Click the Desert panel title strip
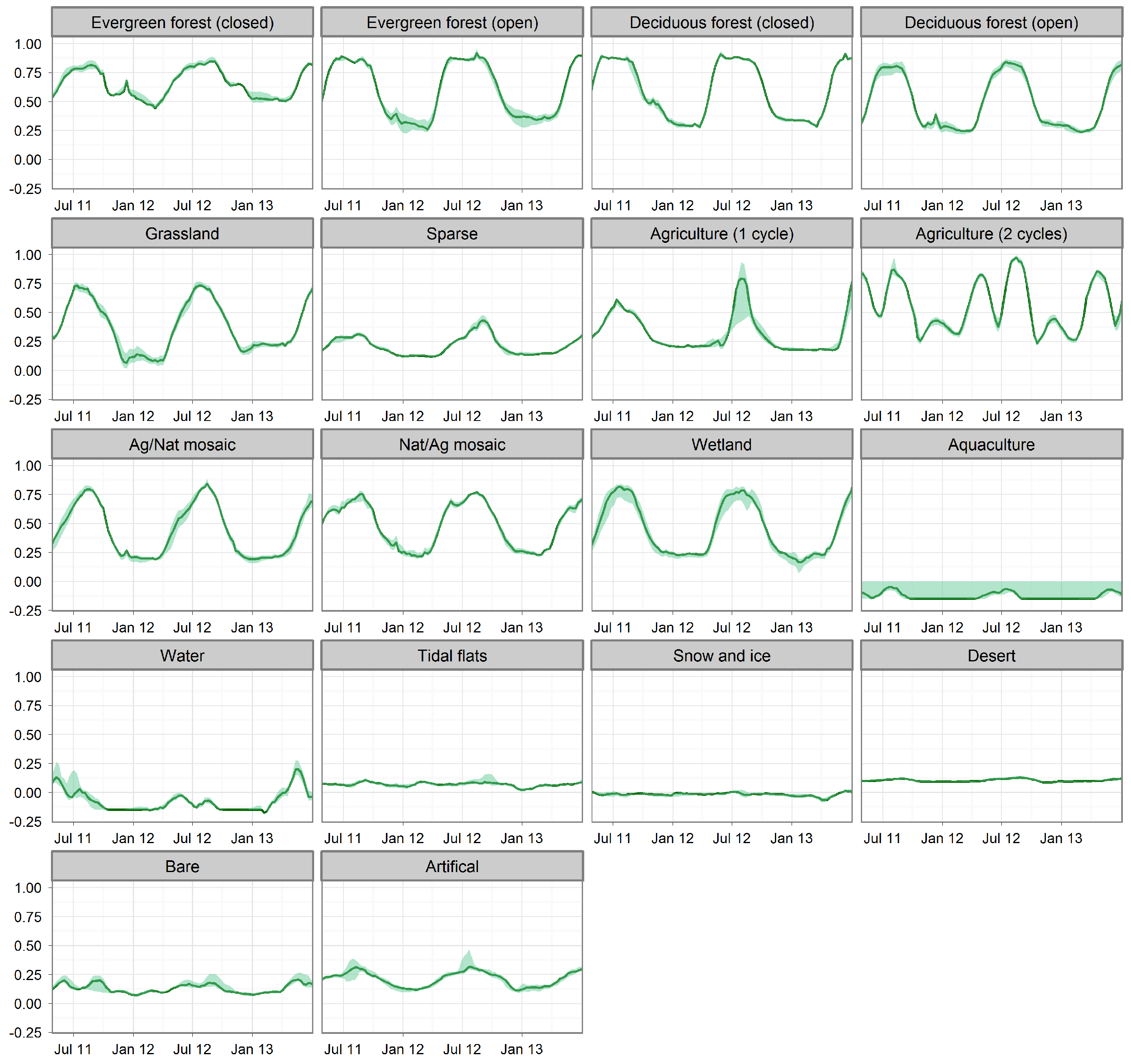1131x1064 pixels. click(991, 655)
